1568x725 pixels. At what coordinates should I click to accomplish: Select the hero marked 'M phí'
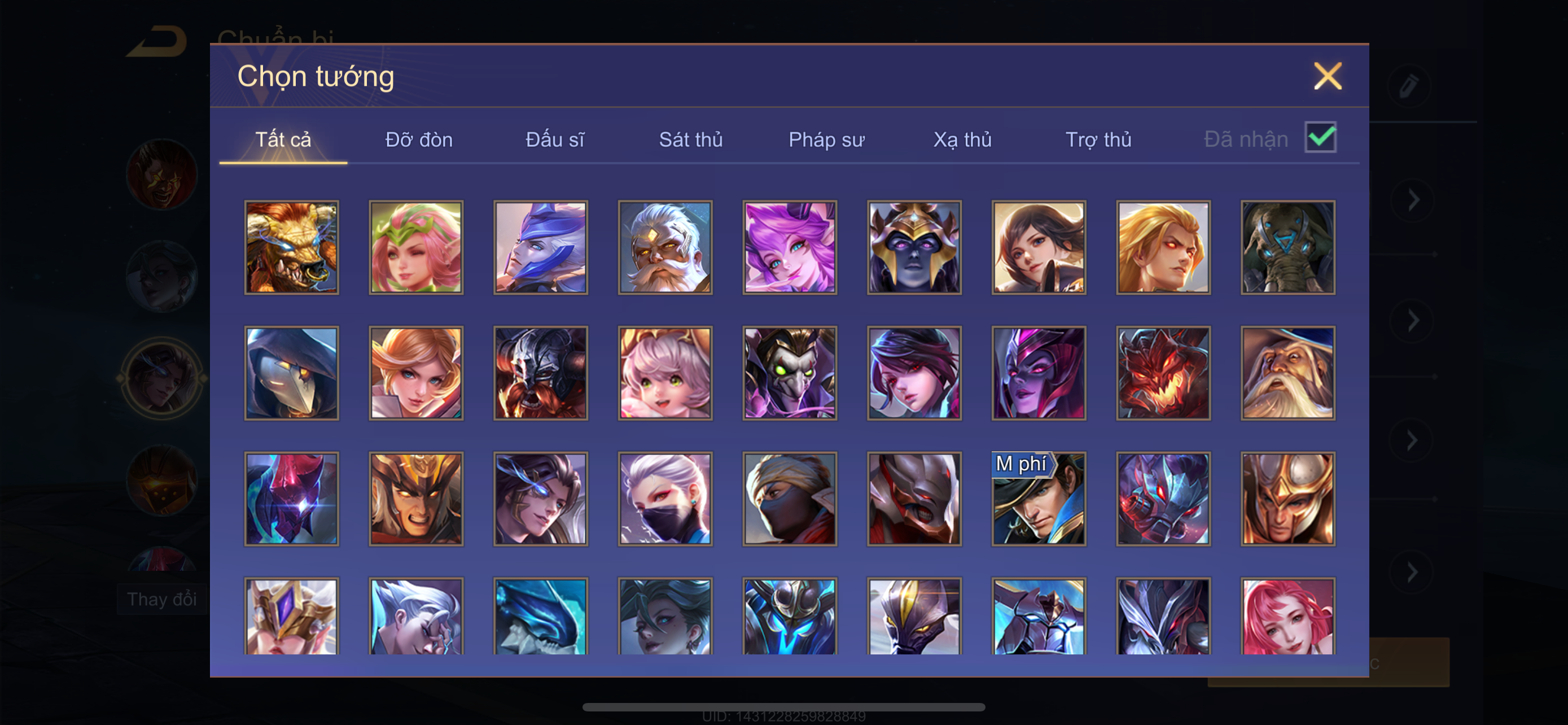coord(1039,499)
